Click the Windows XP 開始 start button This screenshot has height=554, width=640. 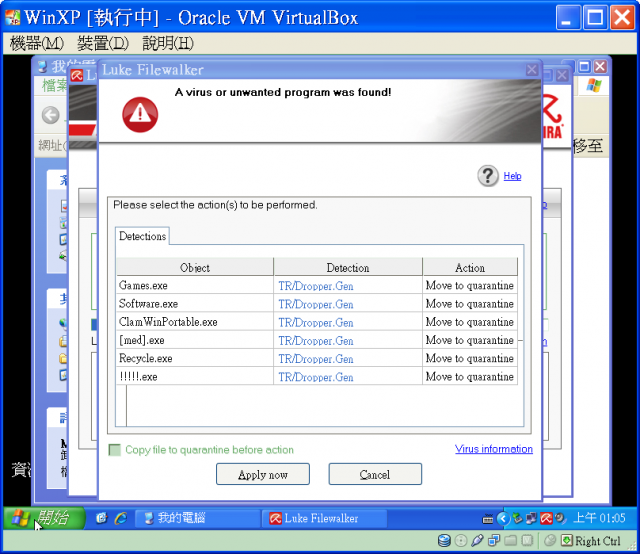(x=44, y=518)
